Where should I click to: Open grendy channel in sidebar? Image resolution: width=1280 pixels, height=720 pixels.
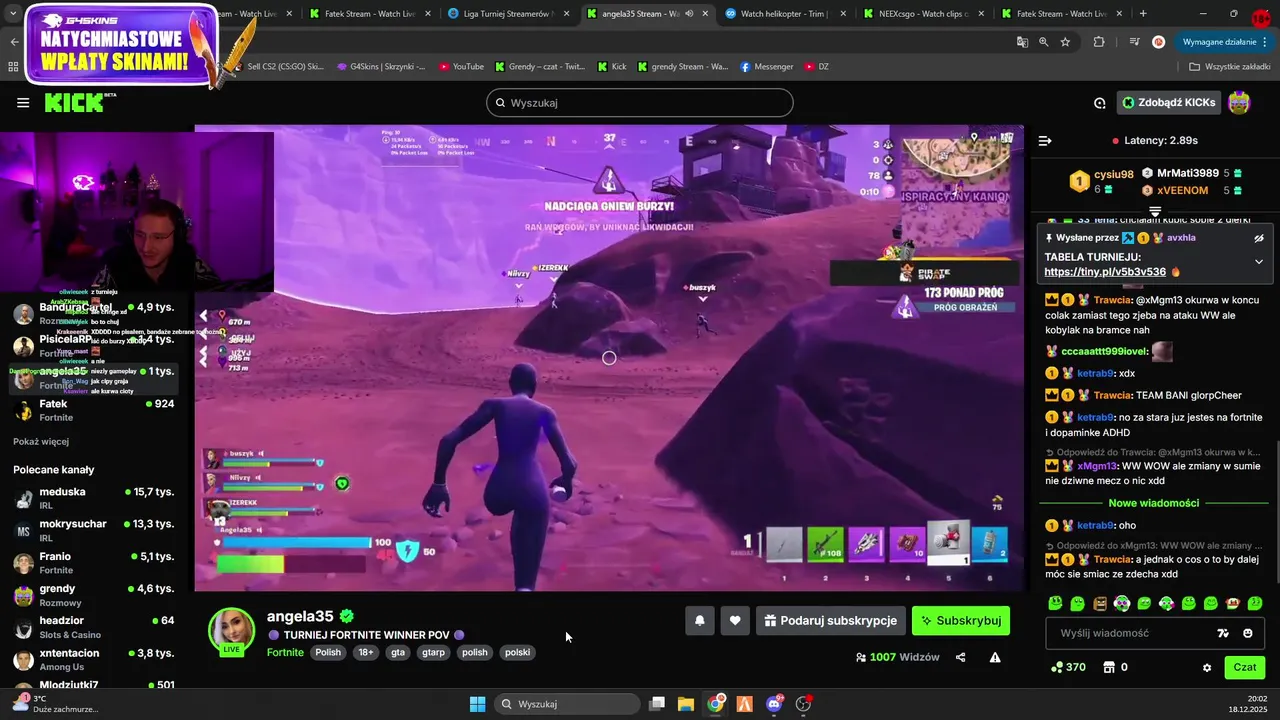95,595
